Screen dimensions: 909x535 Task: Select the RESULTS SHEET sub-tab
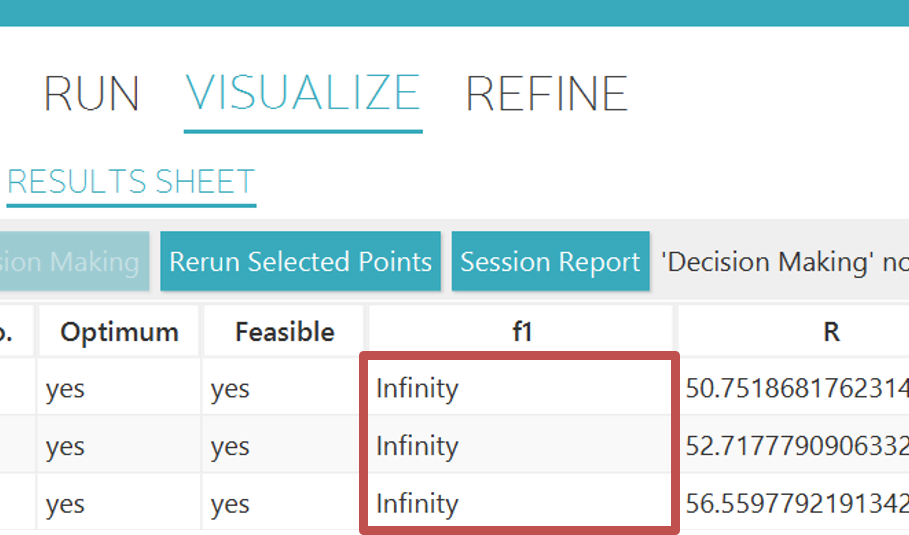point(131,182)
